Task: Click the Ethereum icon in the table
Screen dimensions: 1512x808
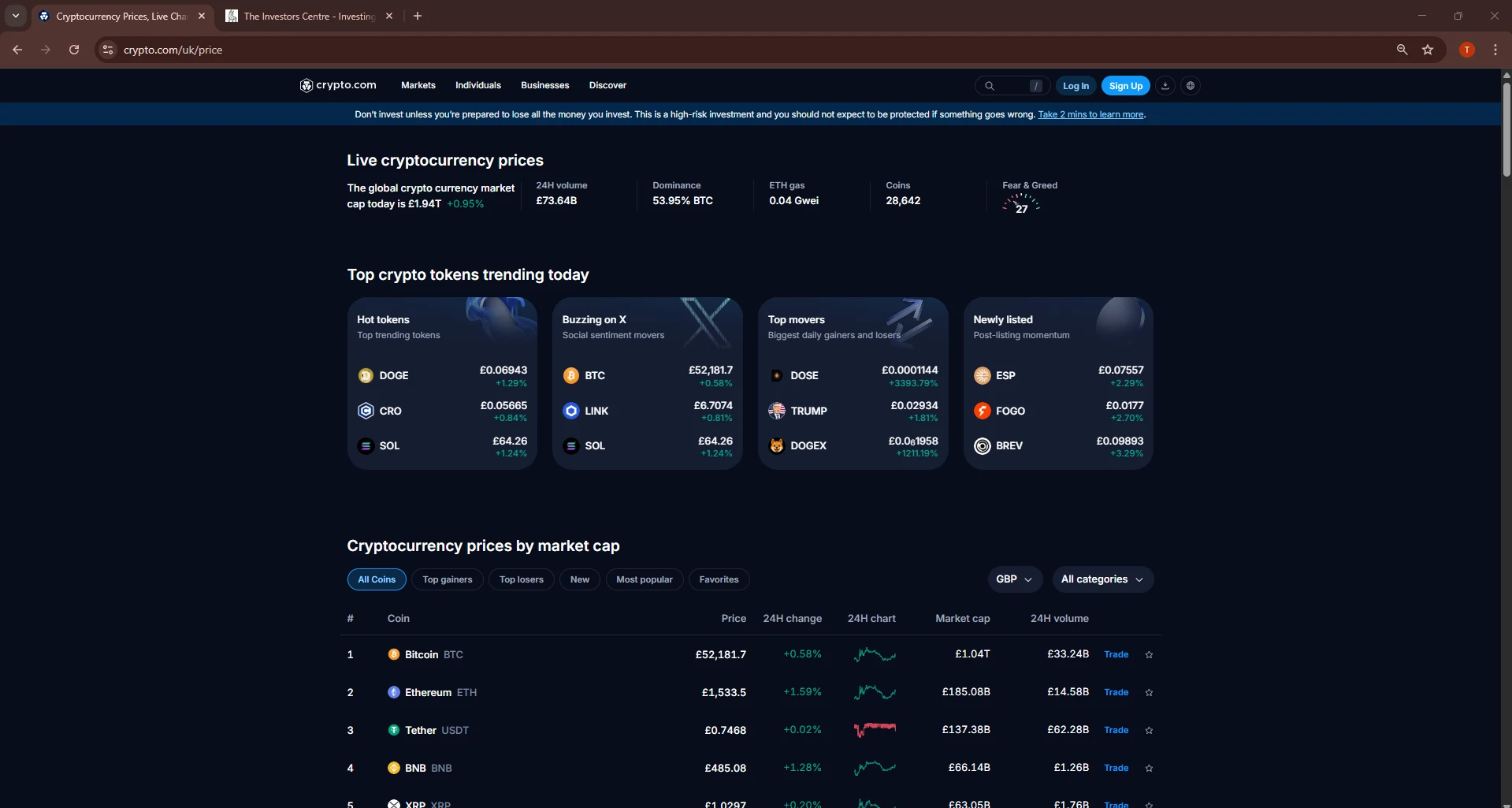Action: [394, 692]
